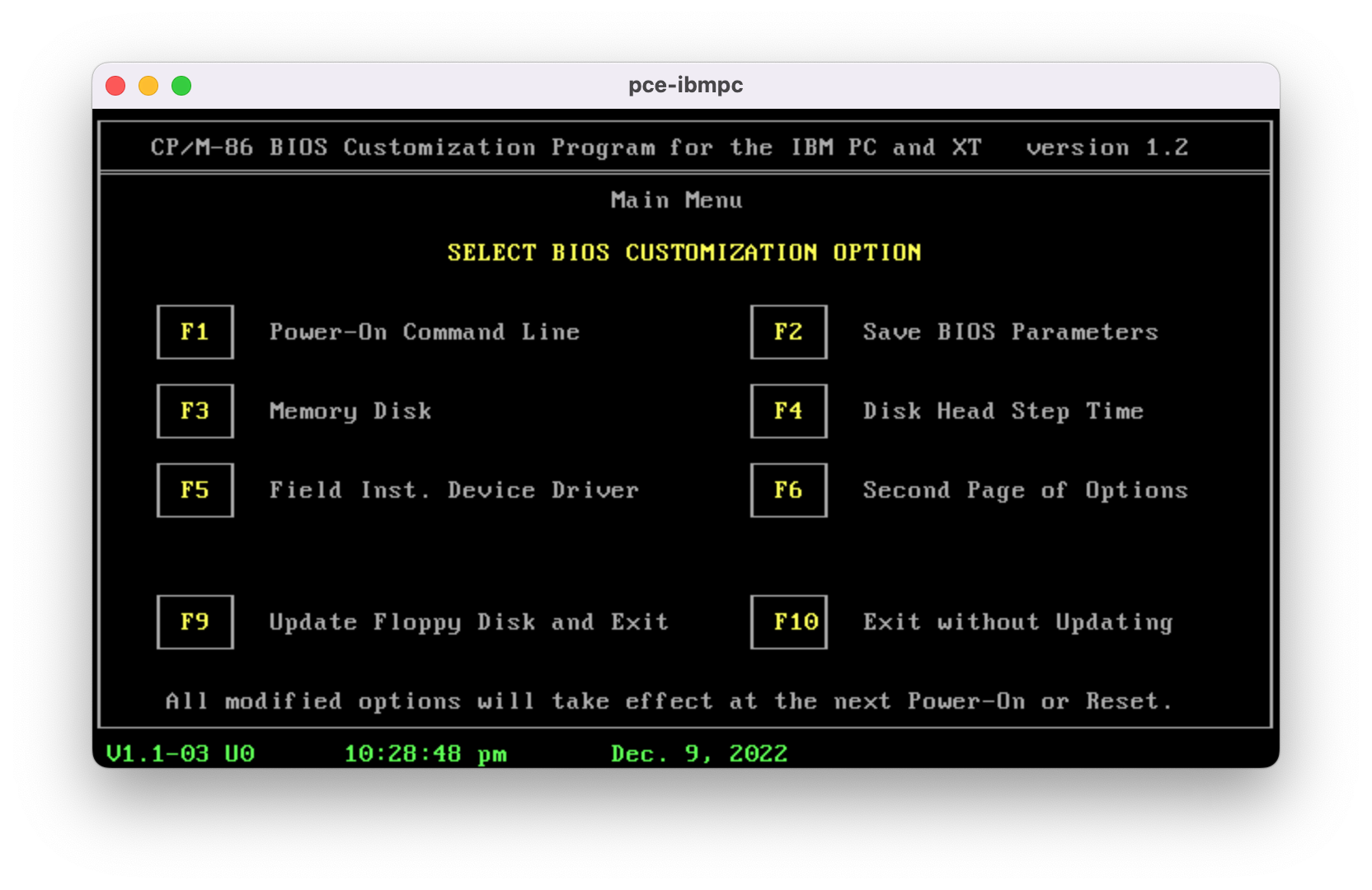Choose Update Floppy Disk and Exit
This screenshot has width=1372, height=890.
point(469,623)
